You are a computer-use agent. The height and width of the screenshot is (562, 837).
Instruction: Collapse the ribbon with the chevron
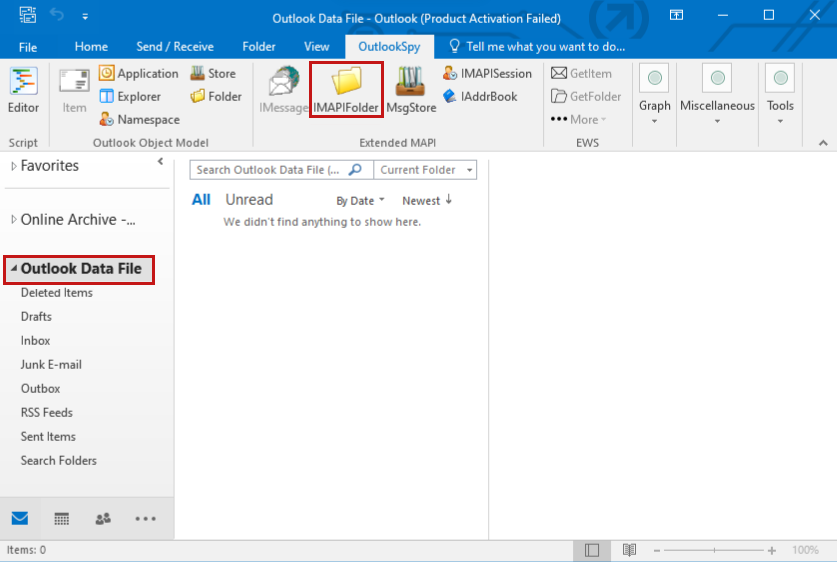(x=823, y=143)
